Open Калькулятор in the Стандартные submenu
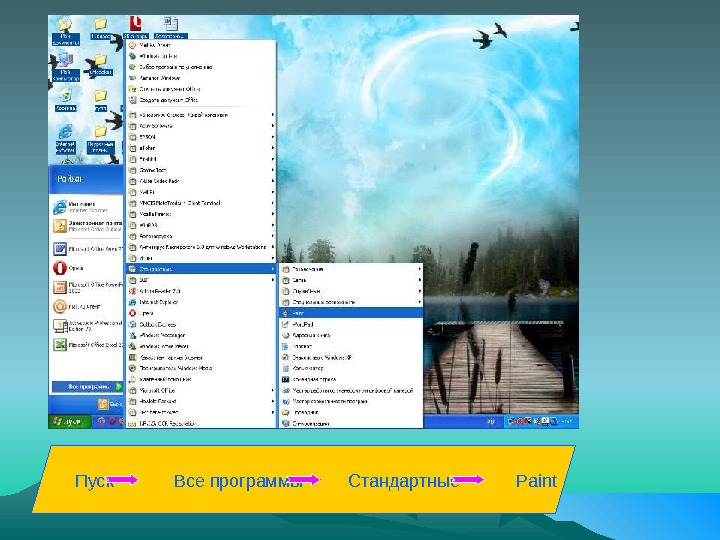This screenshot has height=540, width=720. pos(351,368)
